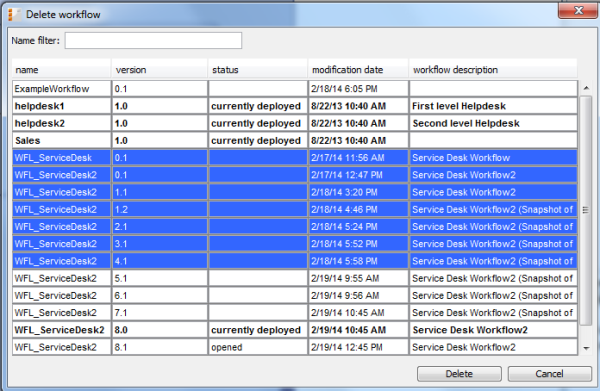This screenshot has height=391, width=600.
Task: Select WFL_ServiceDesk2 version 8.1 opened row
Action: [x=295, y=347]
